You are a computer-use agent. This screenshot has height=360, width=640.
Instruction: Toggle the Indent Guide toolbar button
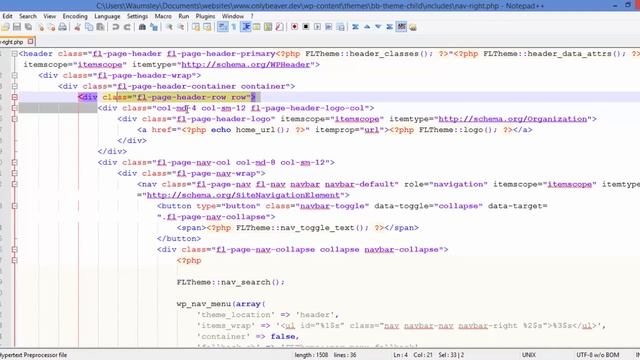tap(245, 27)
